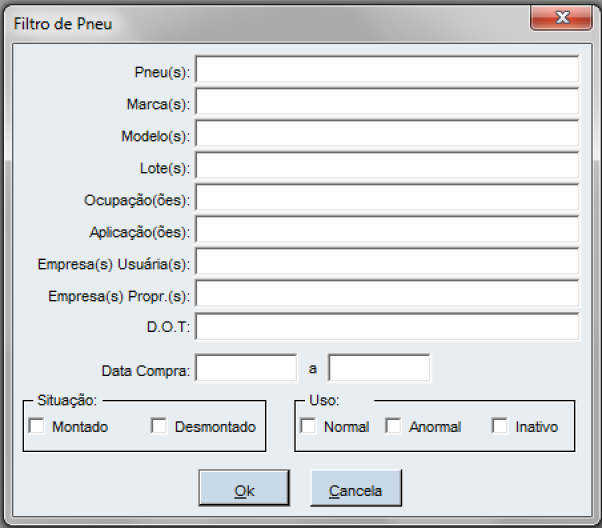
Task: Click the Ocupação(ões) input field
Action: 387,198
